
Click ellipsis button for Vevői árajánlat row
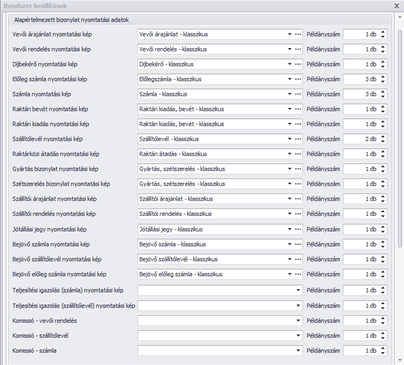(298, 34)
